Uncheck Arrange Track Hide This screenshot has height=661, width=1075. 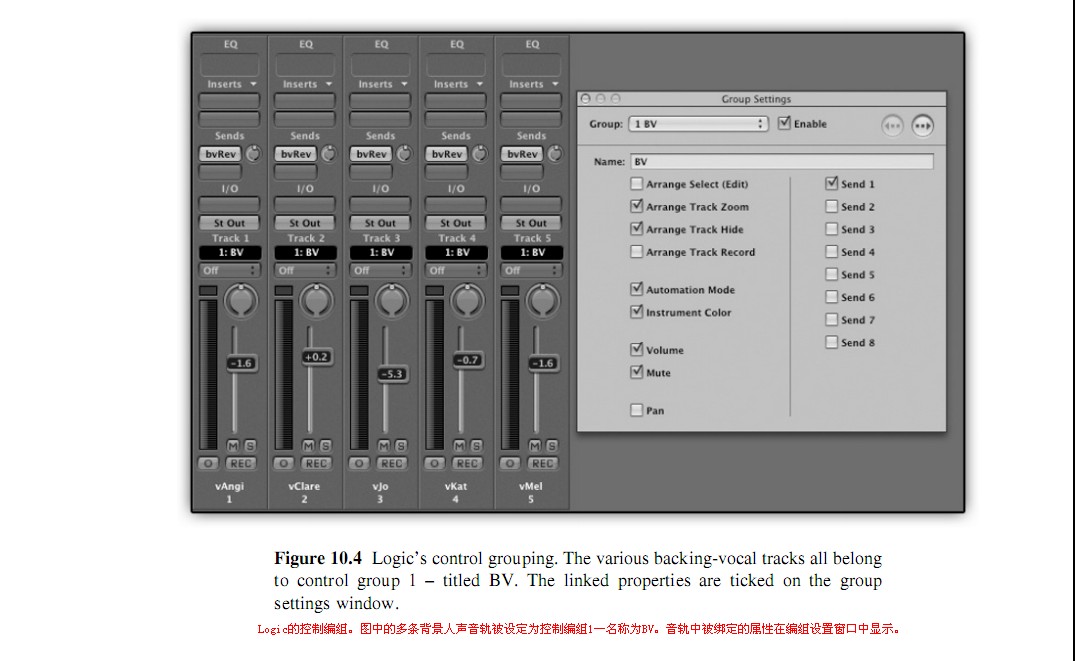coord(636,228)
